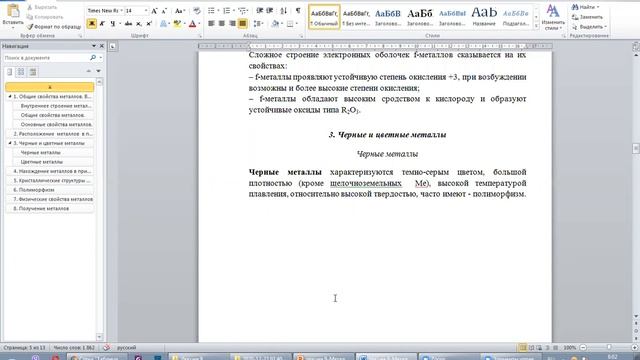This screenshot has height=360, width=640.
Task: Open multilevel list dropdown
Action: (244, 11)
